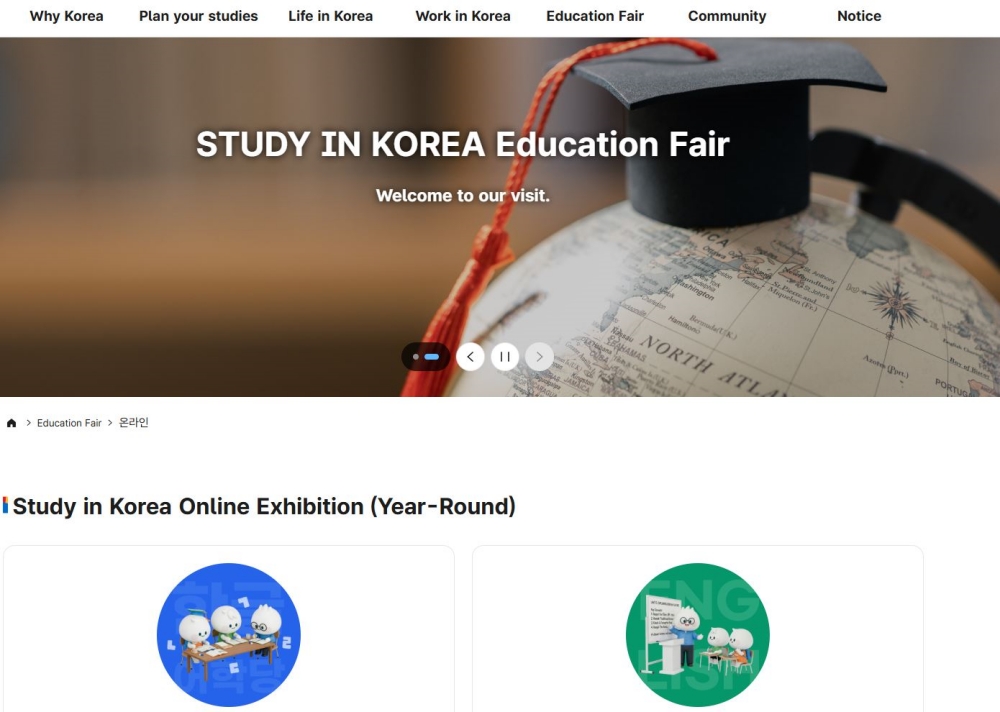This screenshot has height=712, width=1000.
Task: Select the active blue slide indicator
Action: pos(432,357)
